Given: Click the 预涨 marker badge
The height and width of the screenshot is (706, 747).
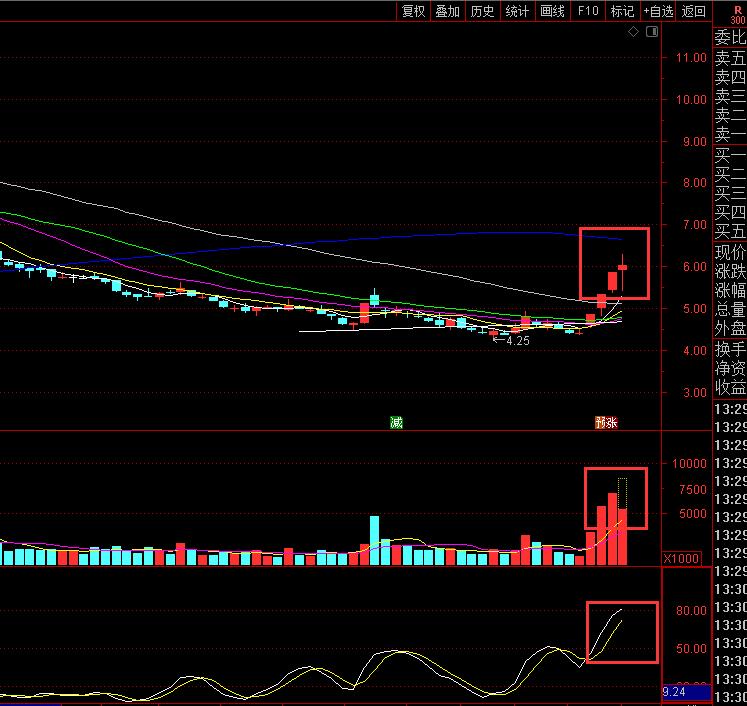Looking at the screenshot, I should (x=606, y=423).
